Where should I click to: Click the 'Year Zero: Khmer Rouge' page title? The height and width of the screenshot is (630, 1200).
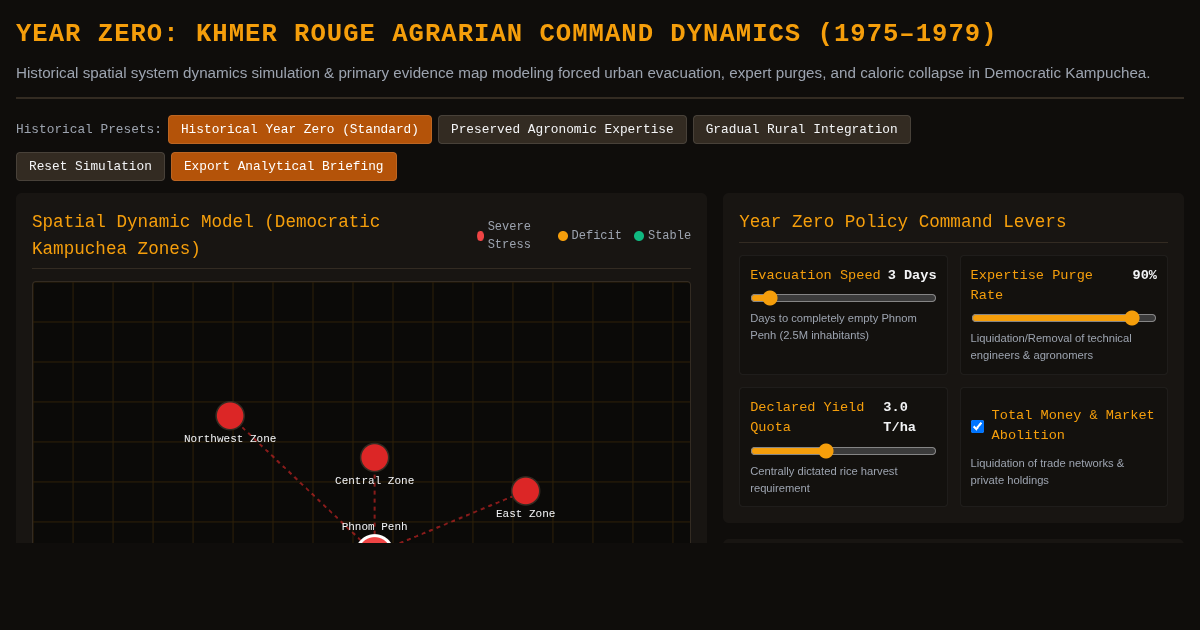506,34
